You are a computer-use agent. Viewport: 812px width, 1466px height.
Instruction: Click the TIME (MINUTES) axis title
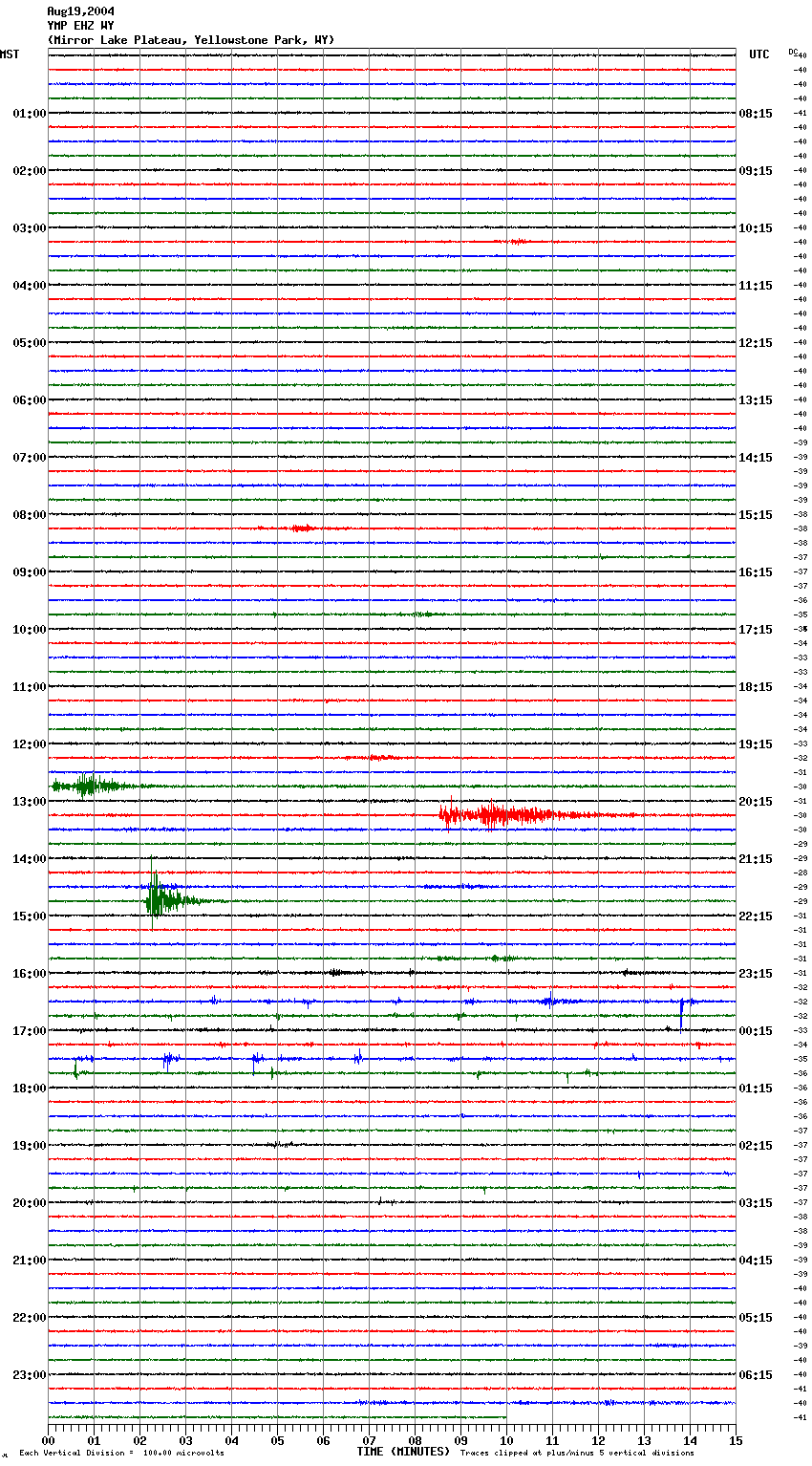point(403,1452)
